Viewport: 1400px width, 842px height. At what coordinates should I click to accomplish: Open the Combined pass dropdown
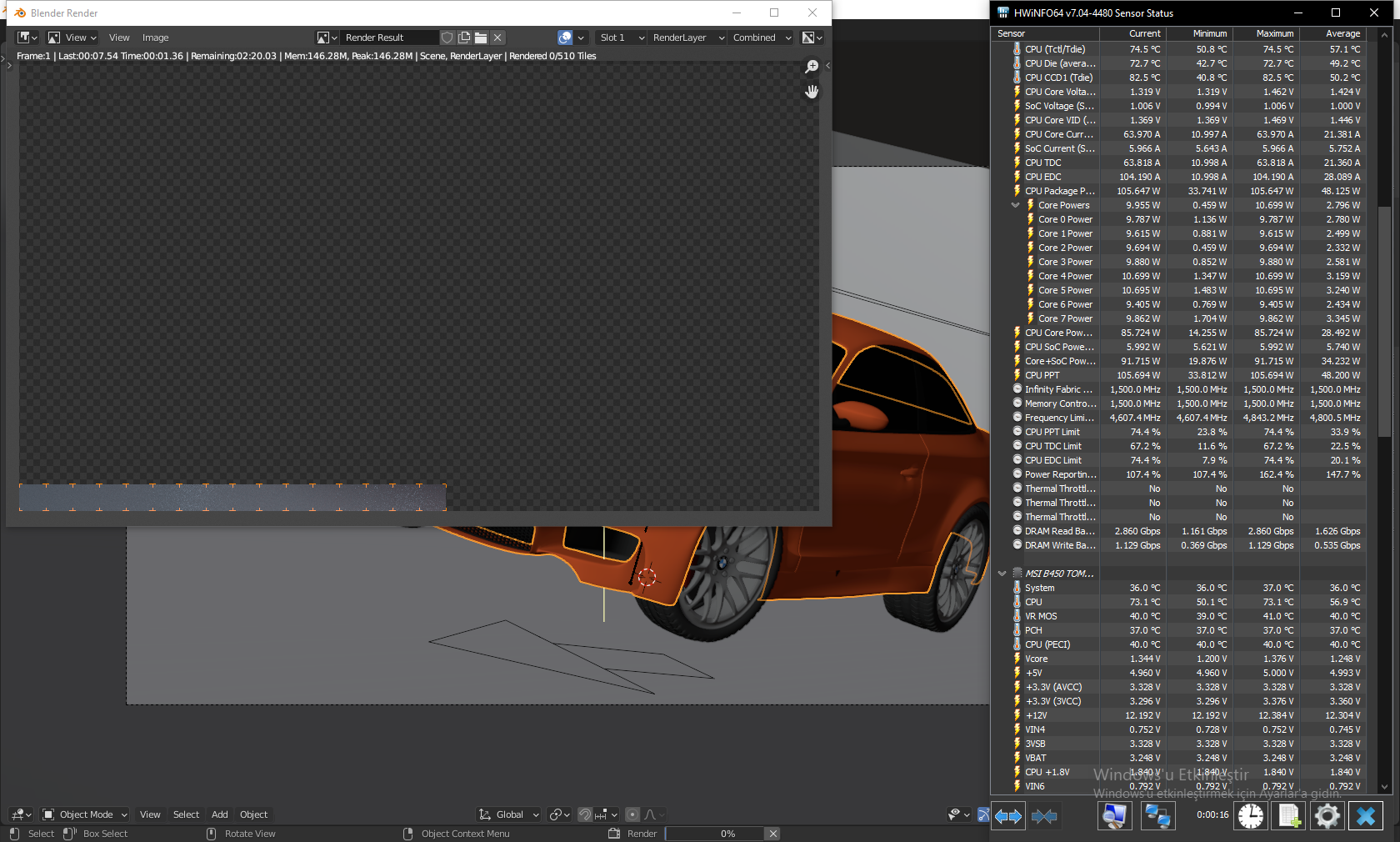[x=761, y=38]
